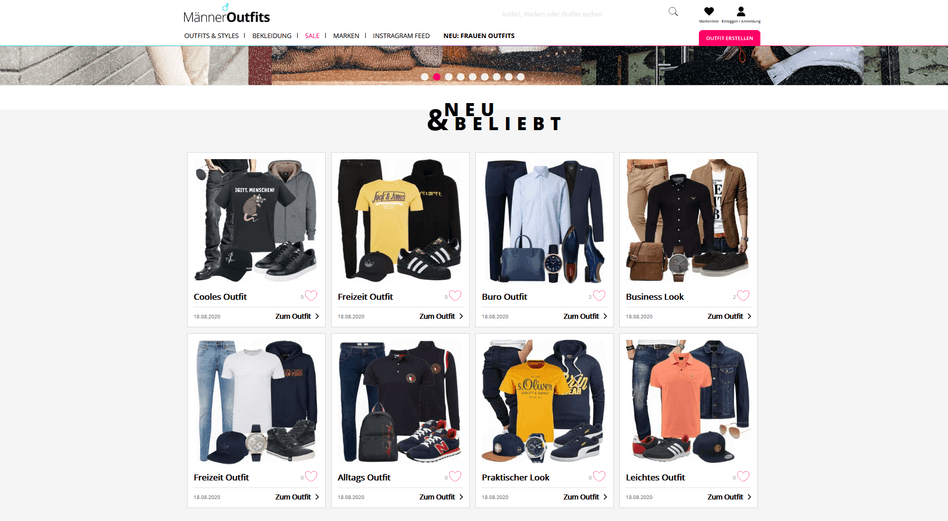Viewport: 948px width, 521px height.
Task: Heart the Praktischer Look card
Action: point(599,476)
